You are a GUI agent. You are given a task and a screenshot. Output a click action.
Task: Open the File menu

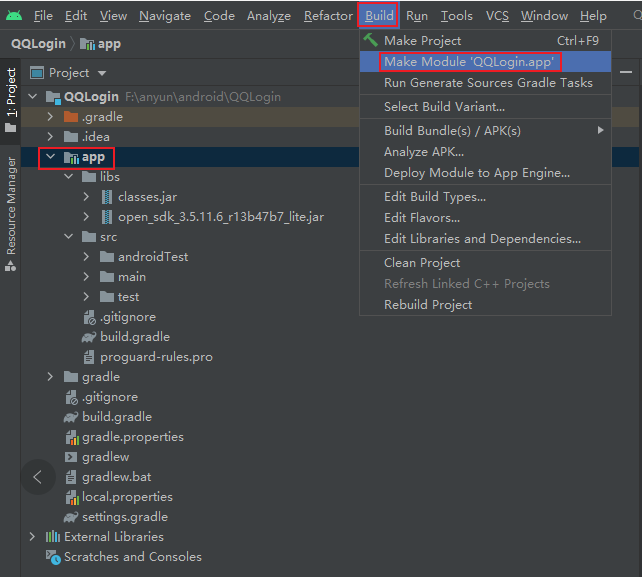point(43,16)
